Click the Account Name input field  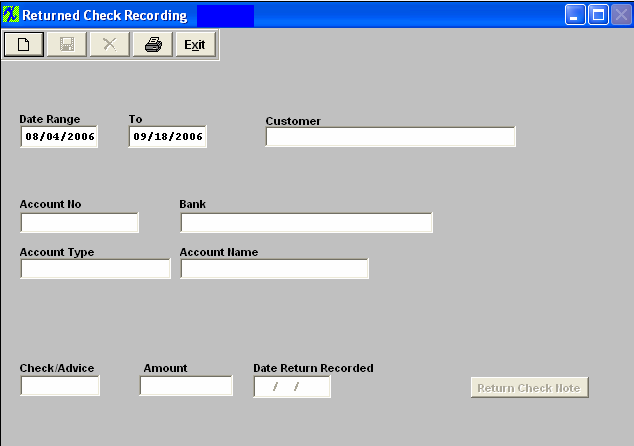(275, 268)
